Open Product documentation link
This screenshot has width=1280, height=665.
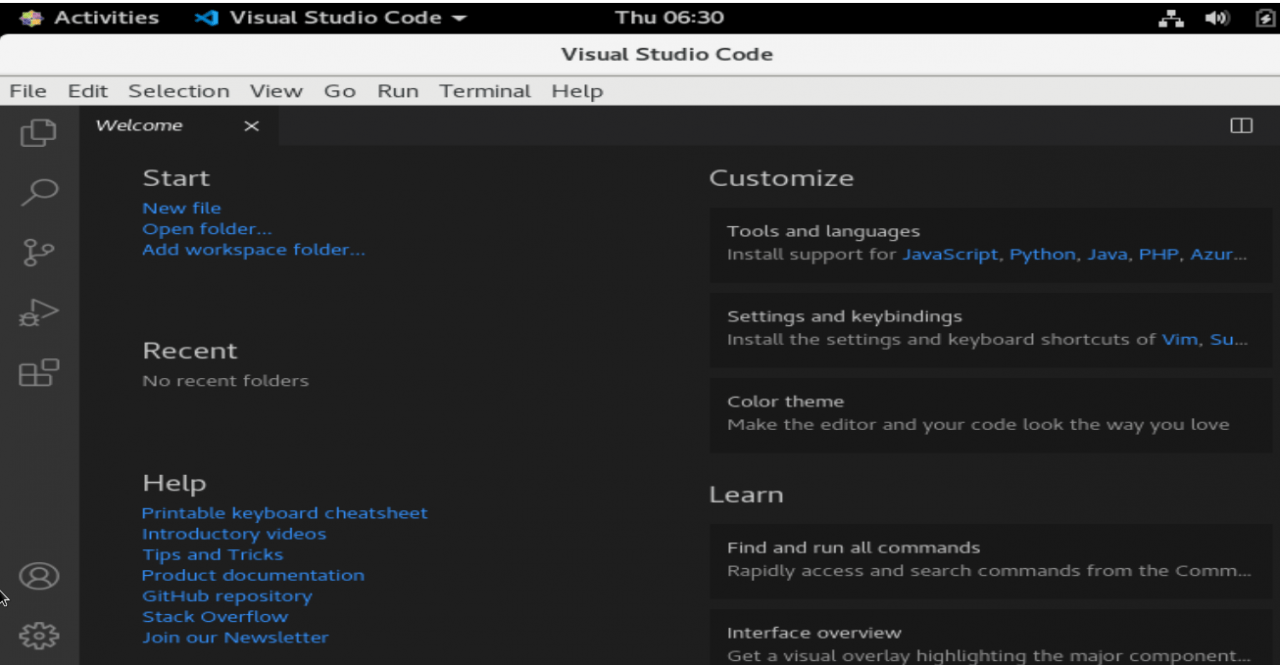coord(253,575)
